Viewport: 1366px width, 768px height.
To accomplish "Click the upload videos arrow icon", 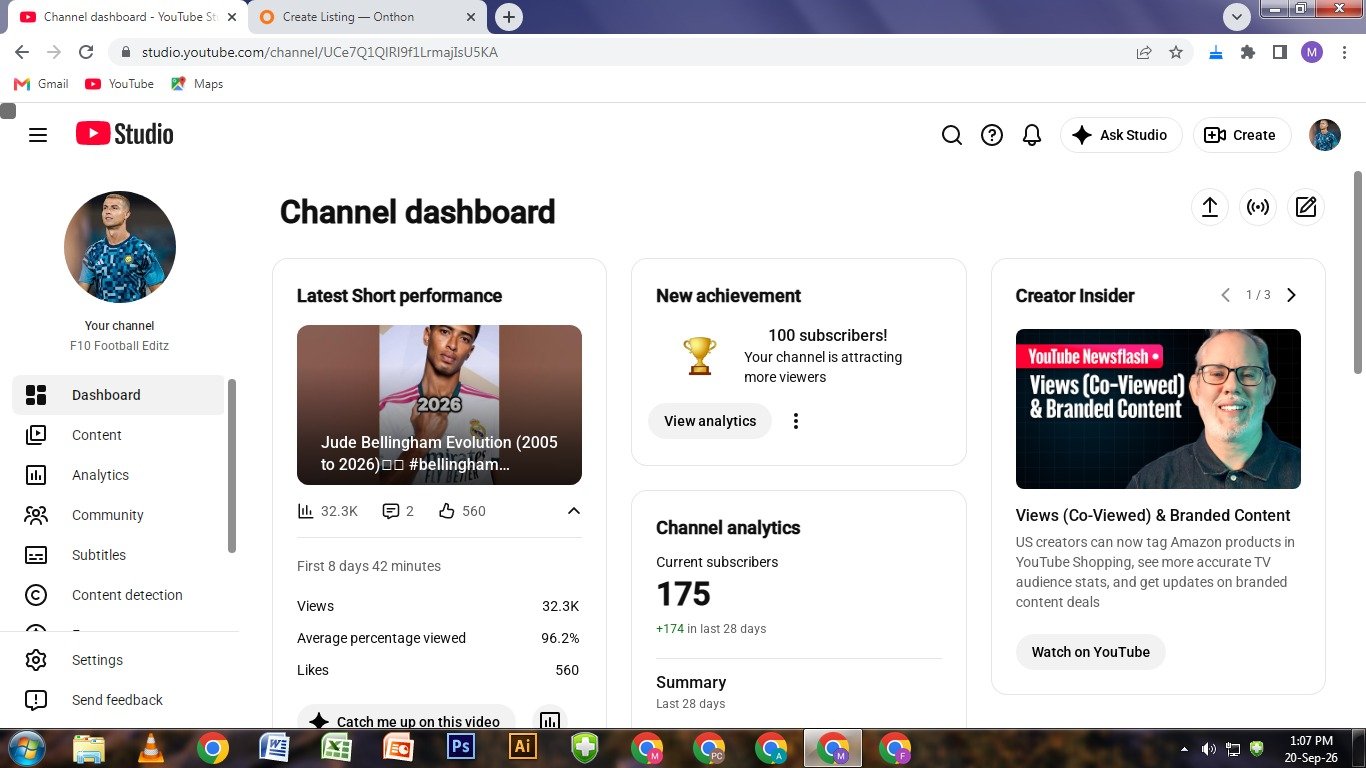I will [x=1210, y=207].
